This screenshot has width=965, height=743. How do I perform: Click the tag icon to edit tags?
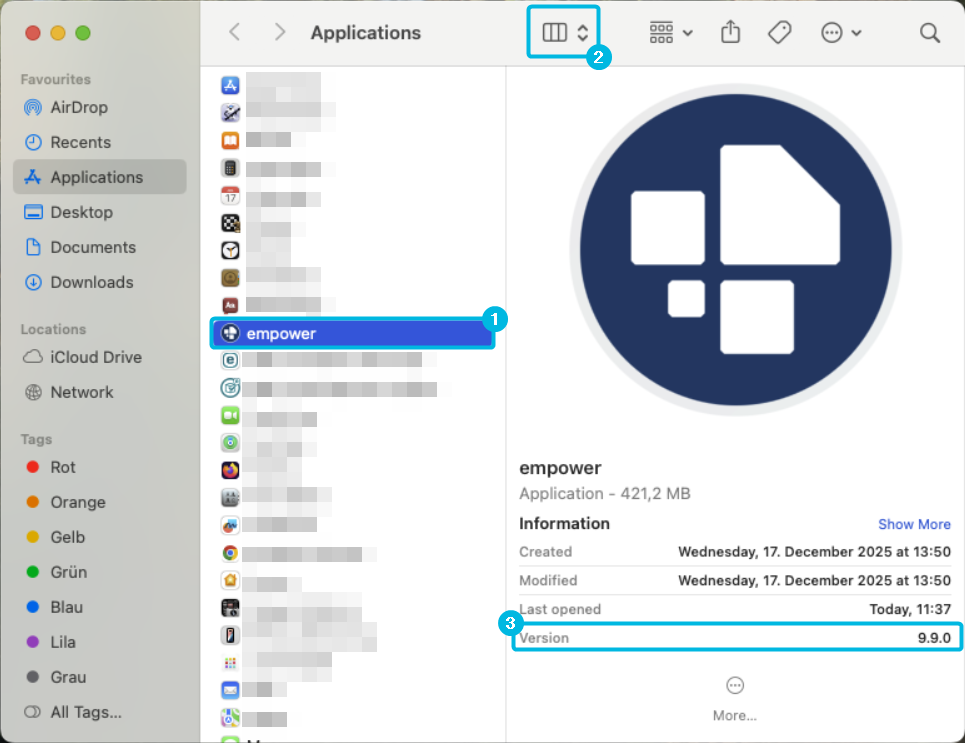[x=780, y=32]
